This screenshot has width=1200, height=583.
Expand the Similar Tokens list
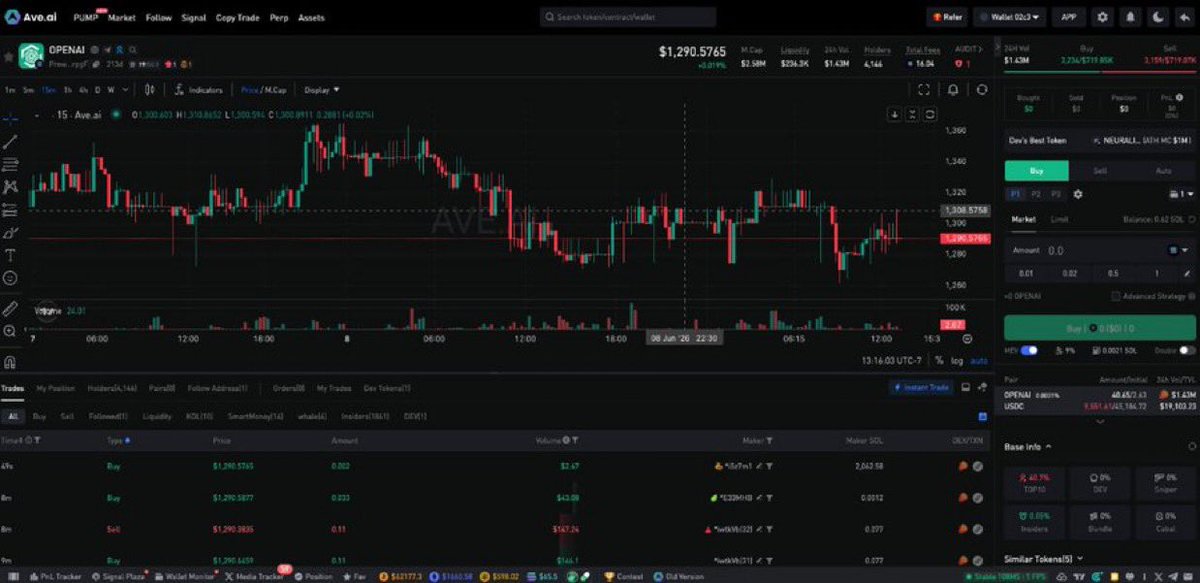click(x=1081, y=559)
